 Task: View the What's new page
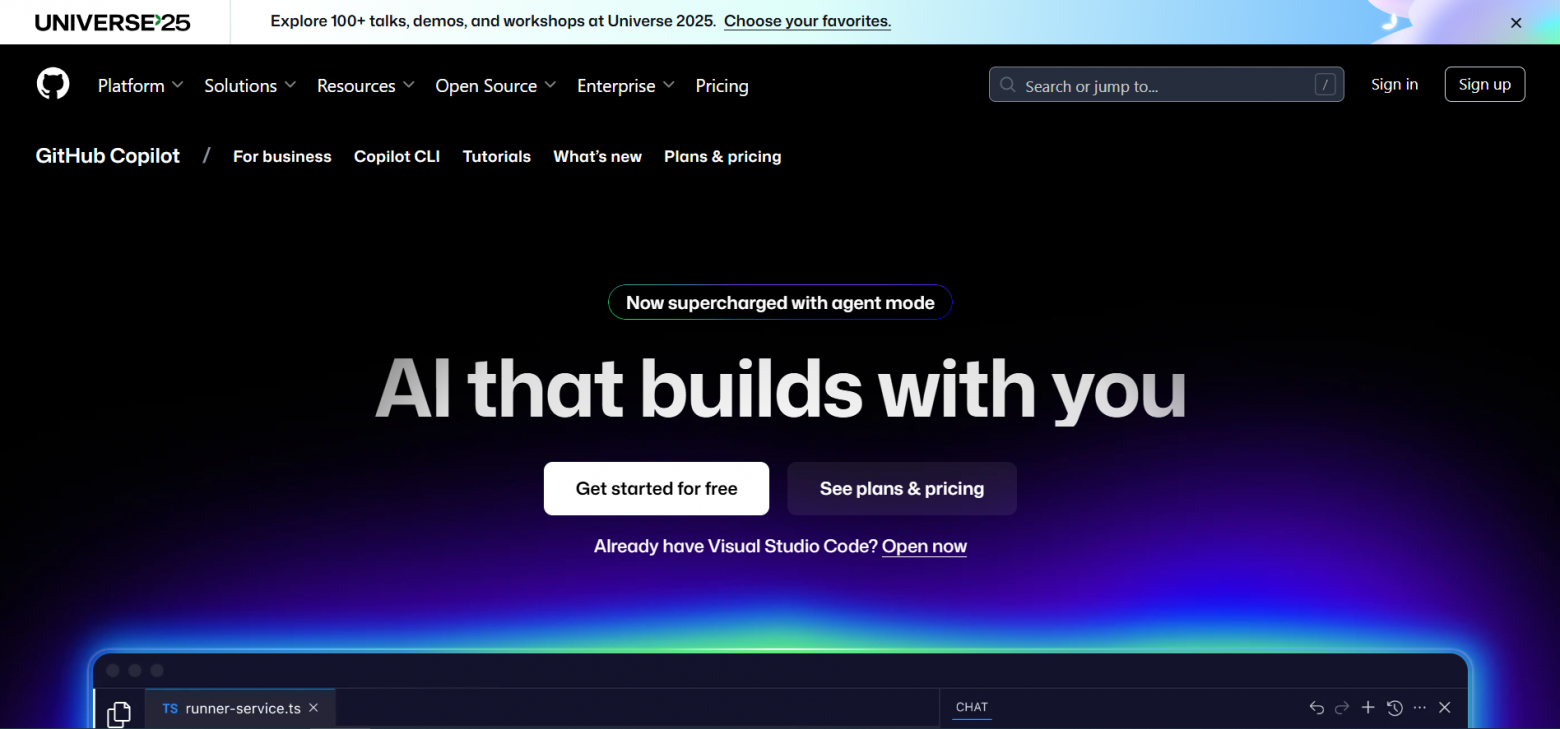pos(598,157)
